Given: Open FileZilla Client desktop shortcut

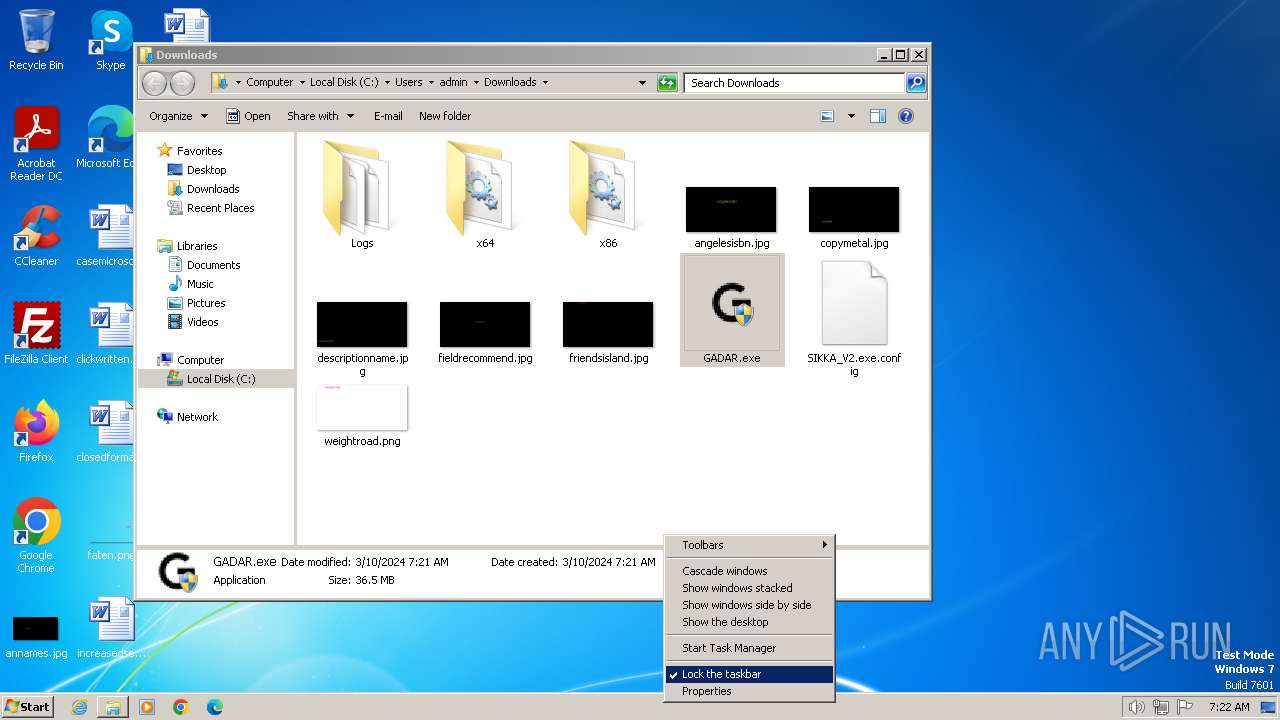Looking at the screenshot, I should tap(36, 334).
